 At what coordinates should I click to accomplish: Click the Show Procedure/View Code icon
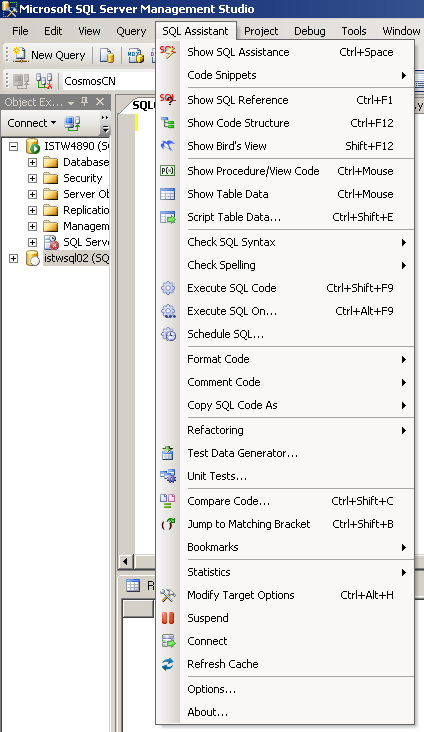168,171
